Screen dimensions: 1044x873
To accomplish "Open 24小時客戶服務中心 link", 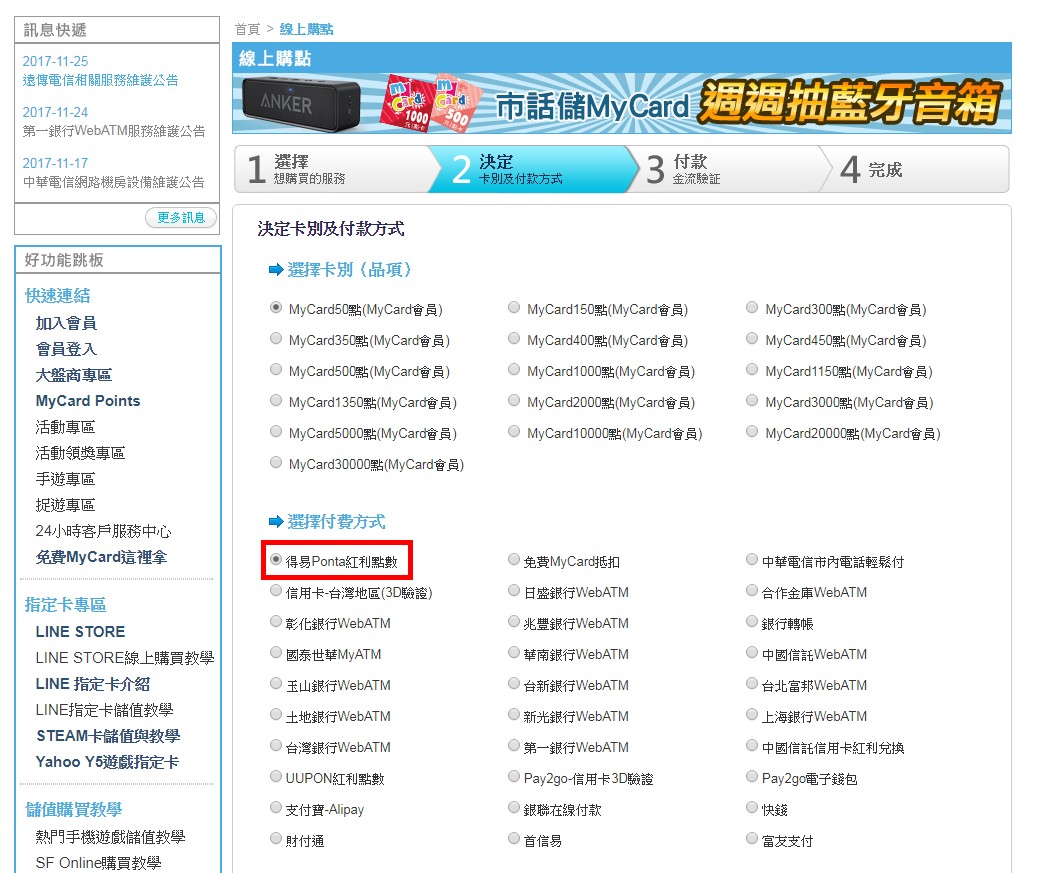I will (103, 531).
